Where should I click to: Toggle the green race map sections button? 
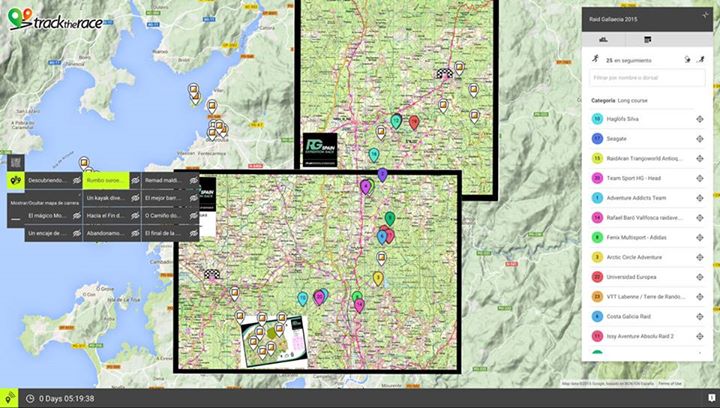pos(16,180)
